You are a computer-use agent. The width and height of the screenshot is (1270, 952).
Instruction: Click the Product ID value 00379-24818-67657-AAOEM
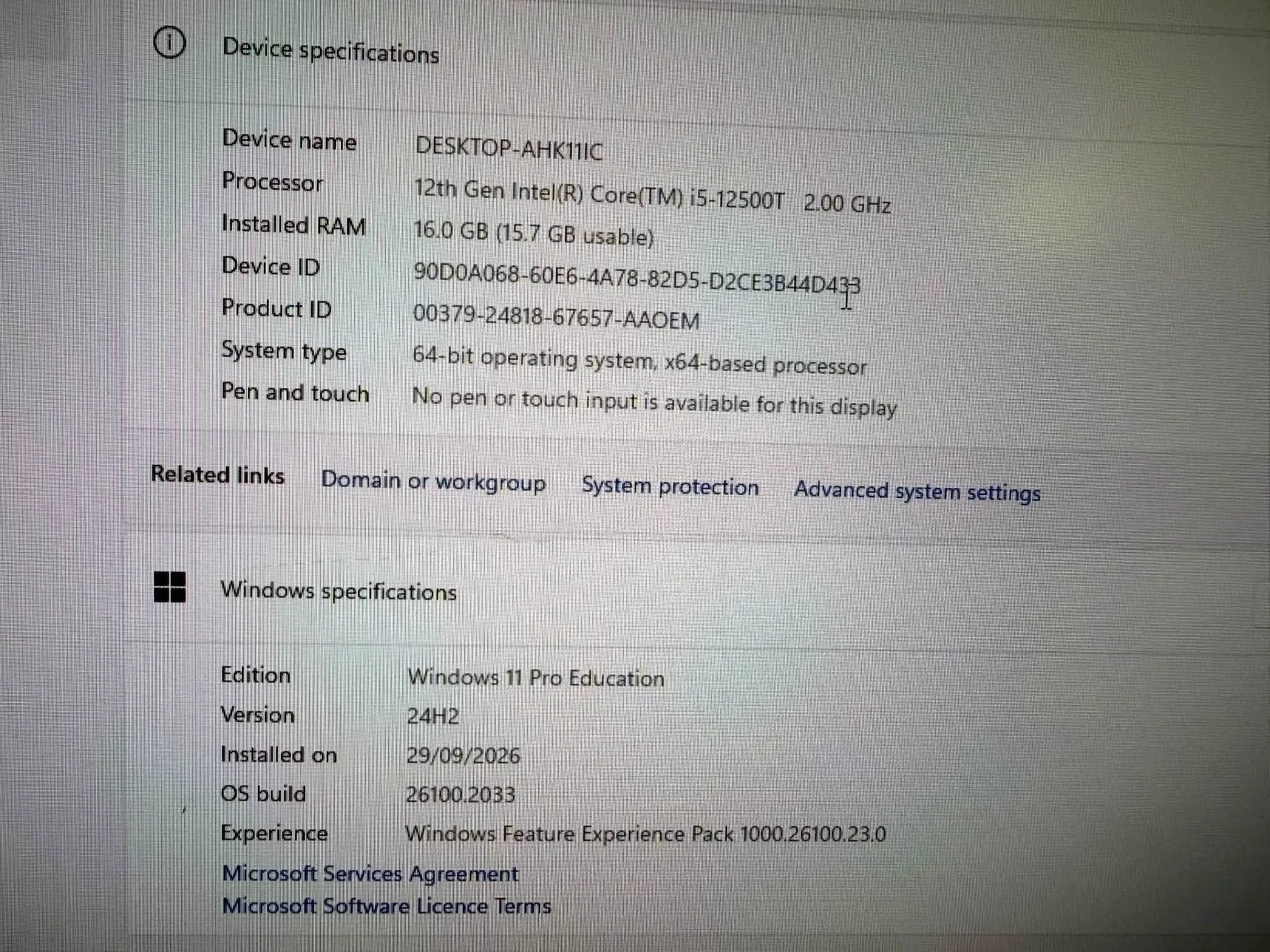coord(556,317)
